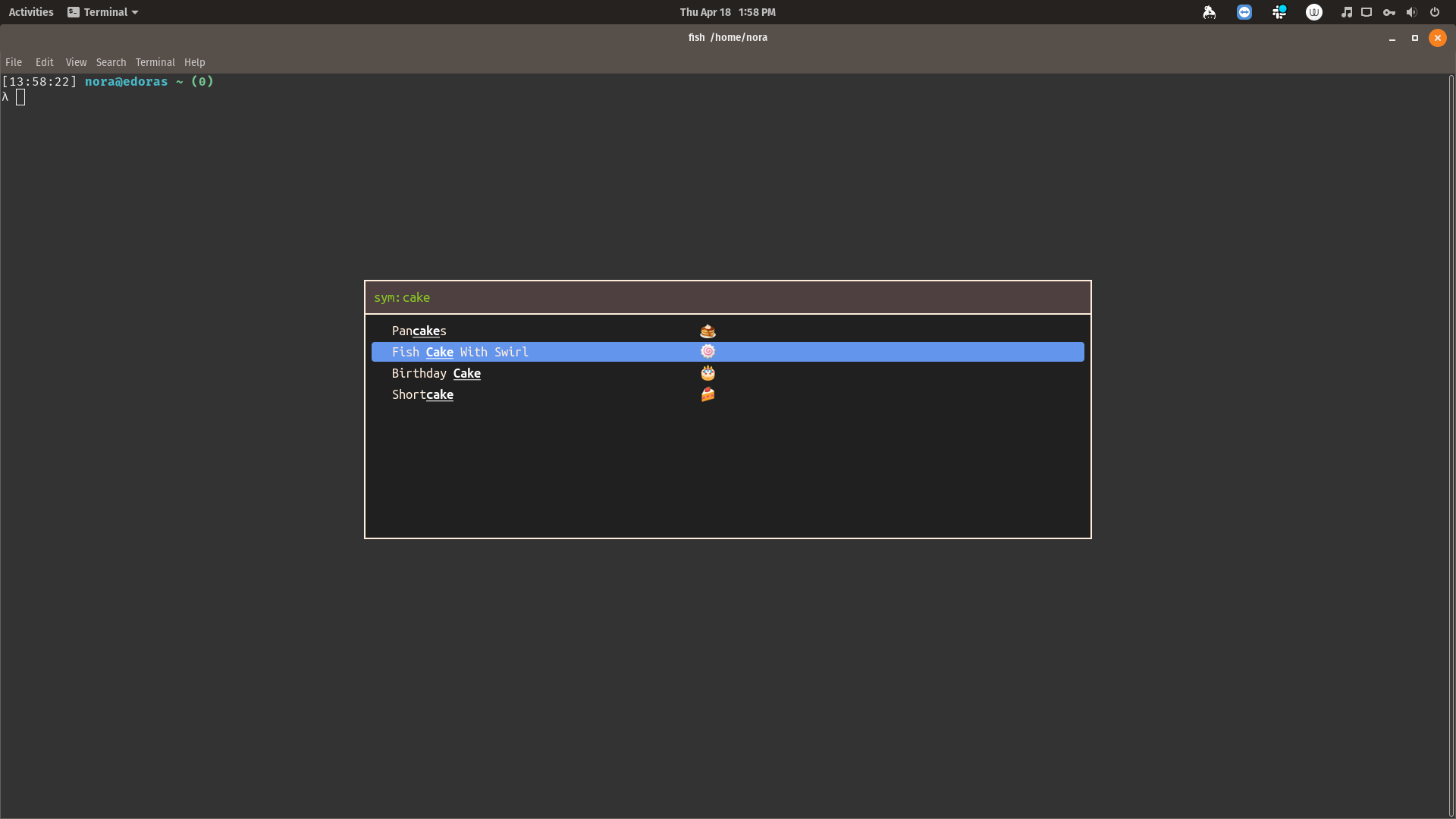Click the sym: cake search field

726,297
